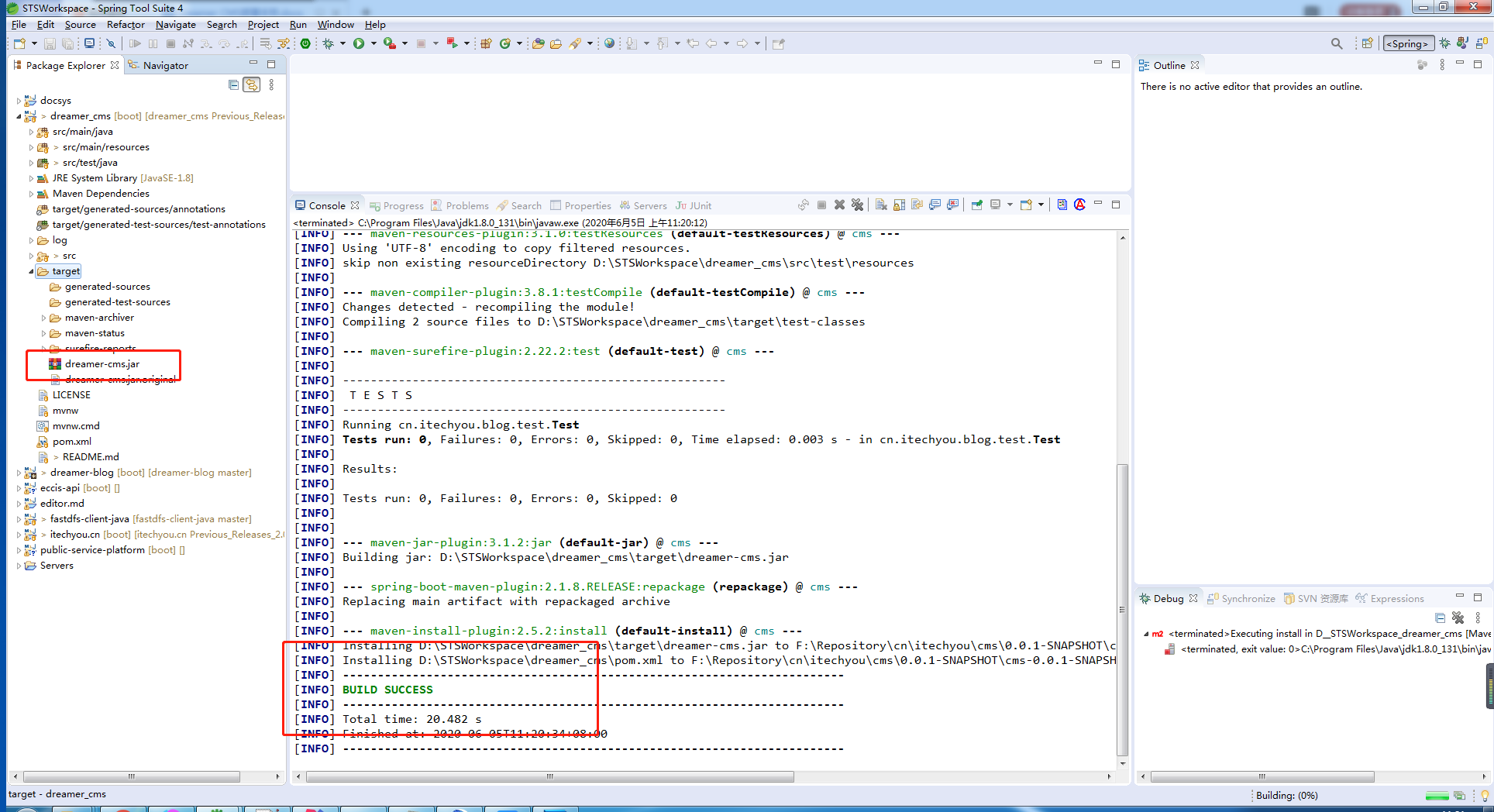1494x812 pixels.
Task: Open the Run button dropdown arrow
Action: 373,43
